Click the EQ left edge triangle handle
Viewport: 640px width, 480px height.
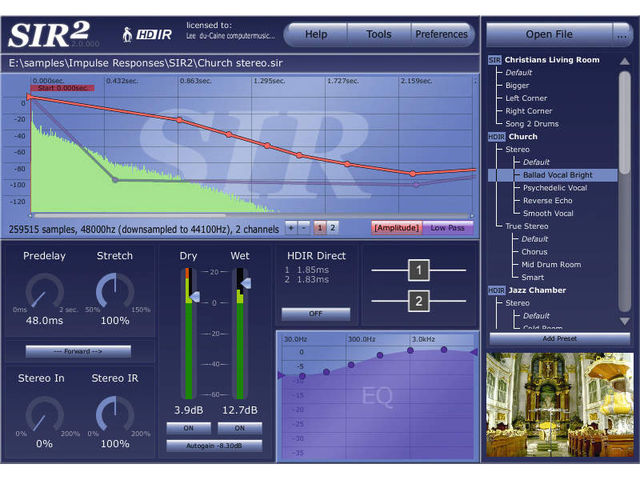(x=281, y=375)
